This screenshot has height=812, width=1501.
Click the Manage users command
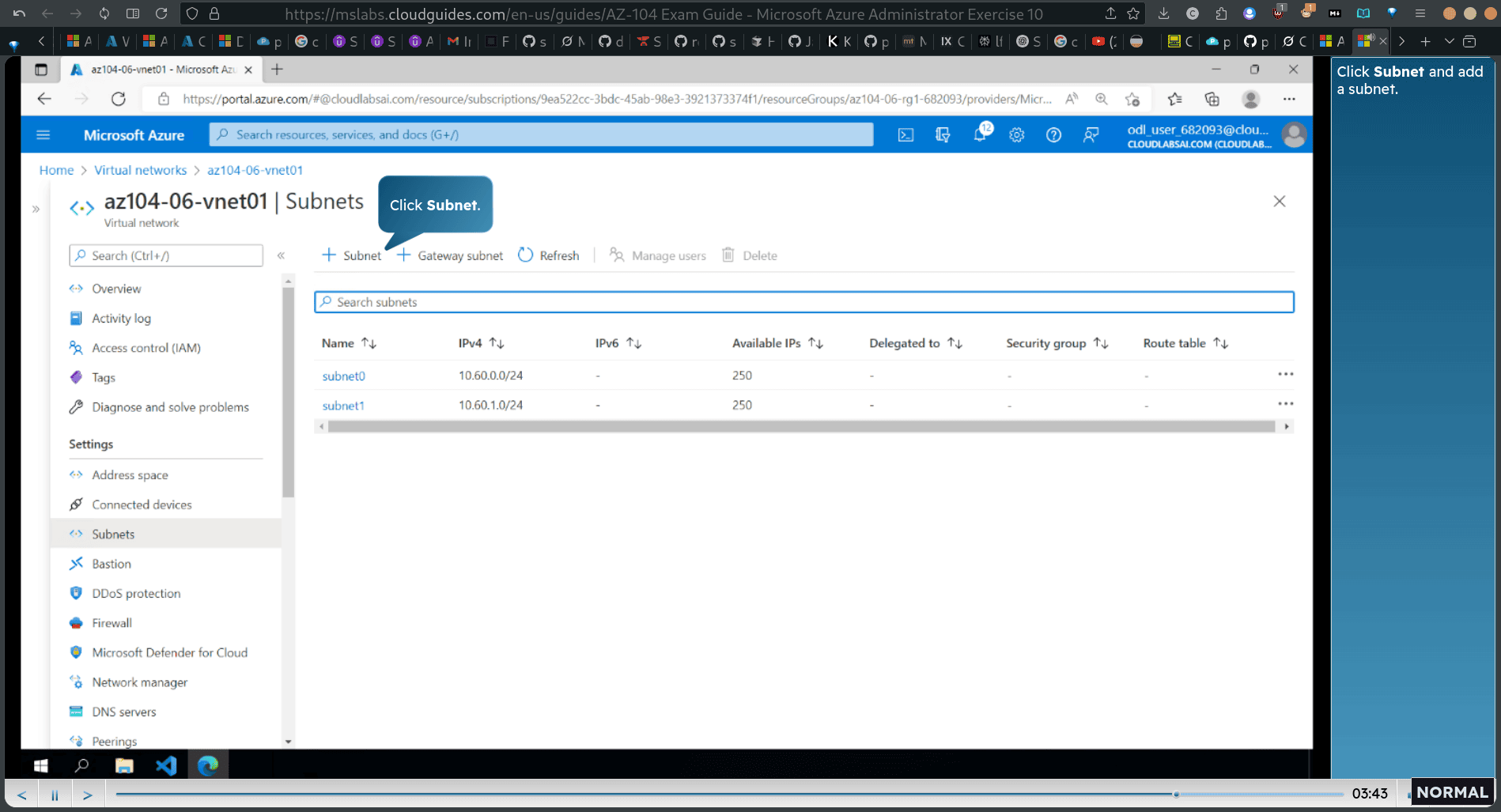[657, 255]
